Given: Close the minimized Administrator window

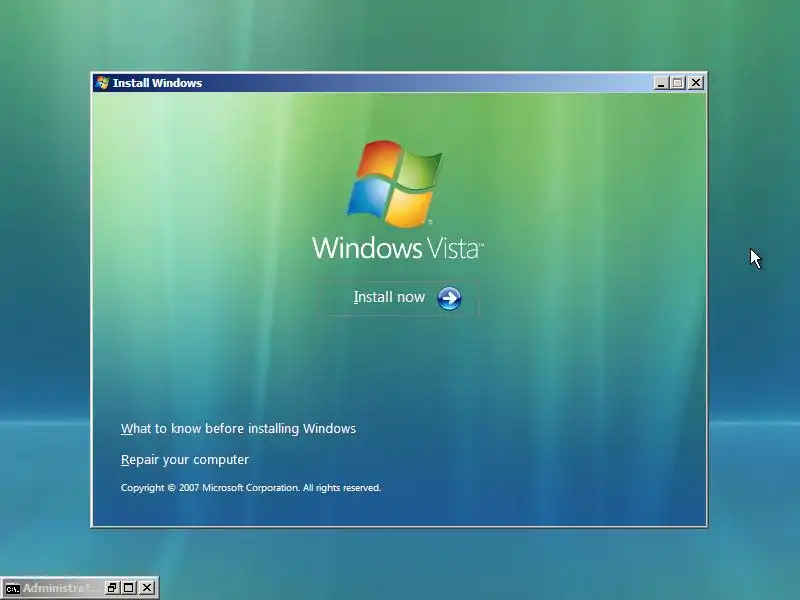Looking at the screenshot, I should pos(146,588).
